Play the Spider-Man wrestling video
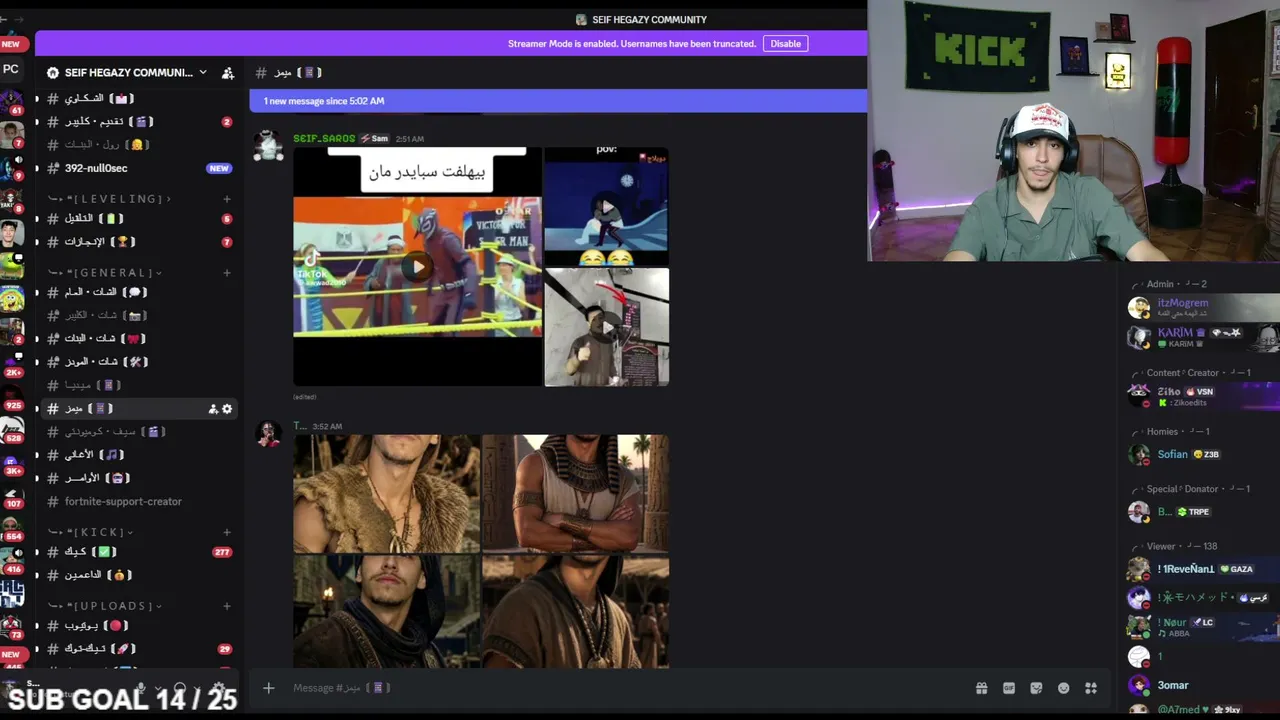 click(417, 266)
